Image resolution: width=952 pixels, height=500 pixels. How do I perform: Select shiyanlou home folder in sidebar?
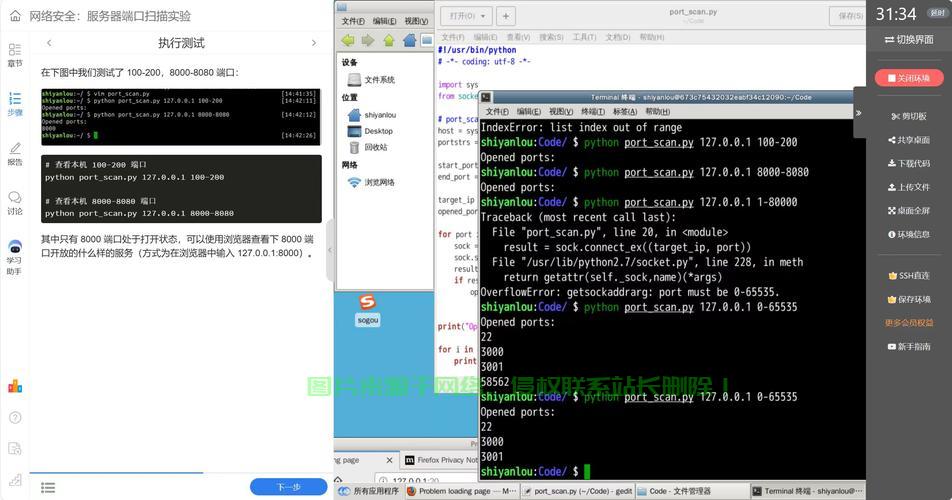(x=372, y=115)
